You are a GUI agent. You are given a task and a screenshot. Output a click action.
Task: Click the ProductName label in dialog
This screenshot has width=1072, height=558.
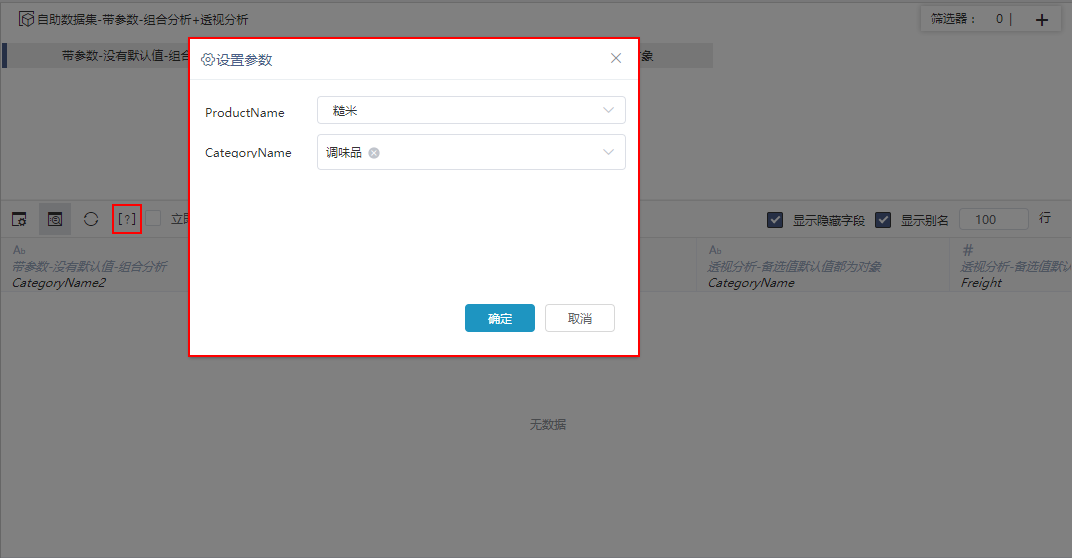coord(245,112)
